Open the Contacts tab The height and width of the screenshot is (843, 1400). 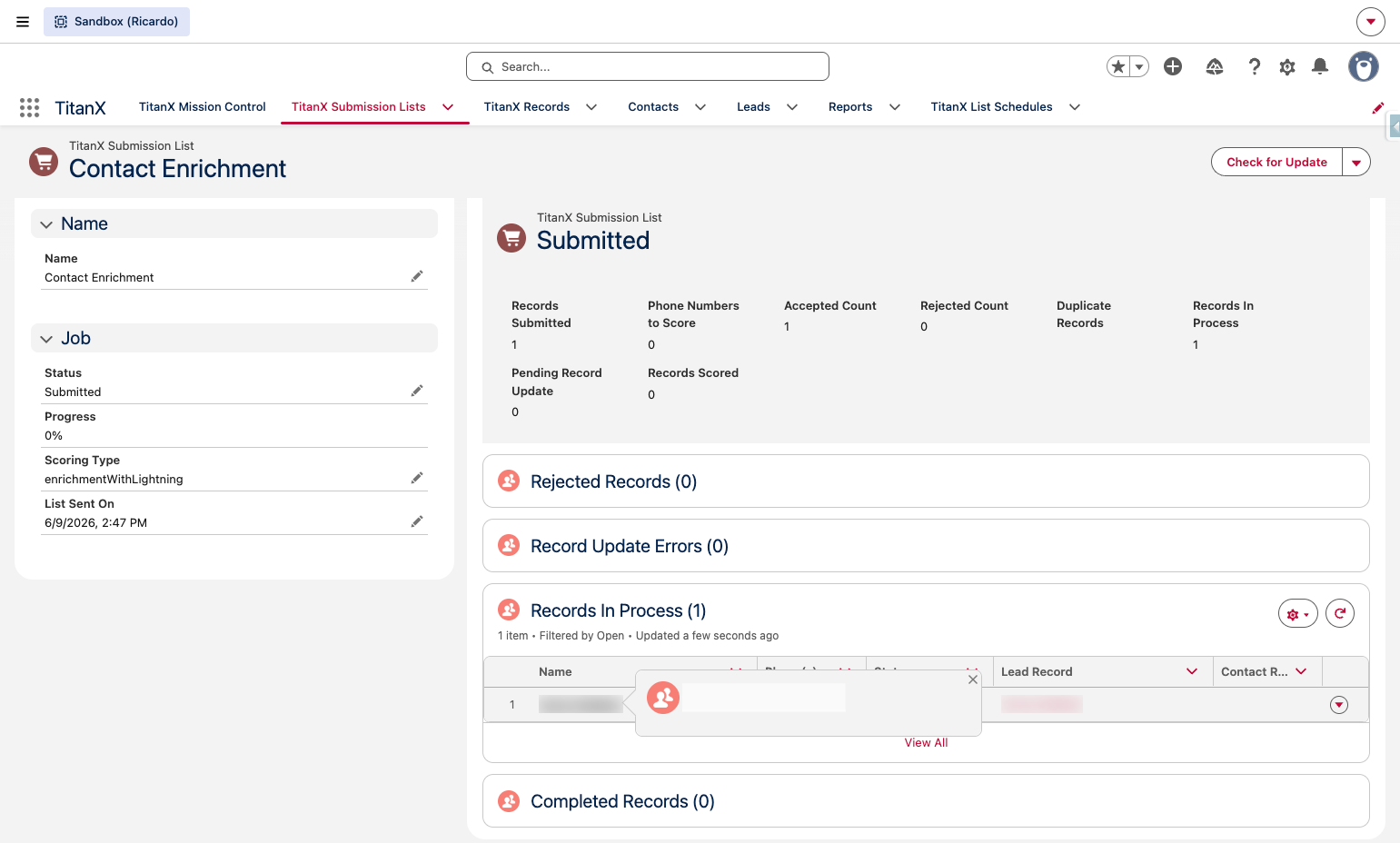(653, 107)
